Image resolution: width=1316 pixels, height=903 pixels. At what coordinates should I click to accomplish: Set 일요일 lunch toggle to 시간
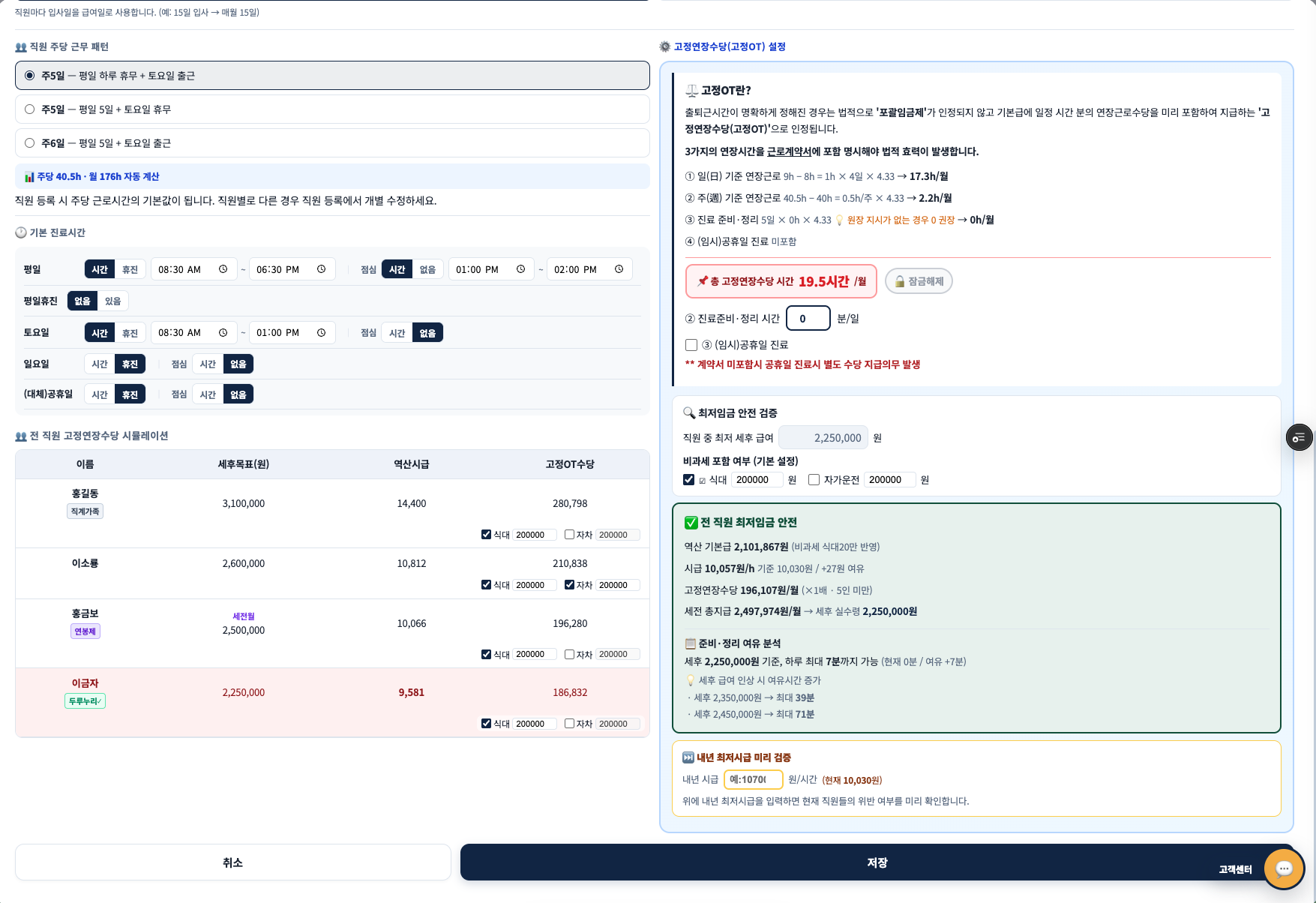[x=208, y=364]
